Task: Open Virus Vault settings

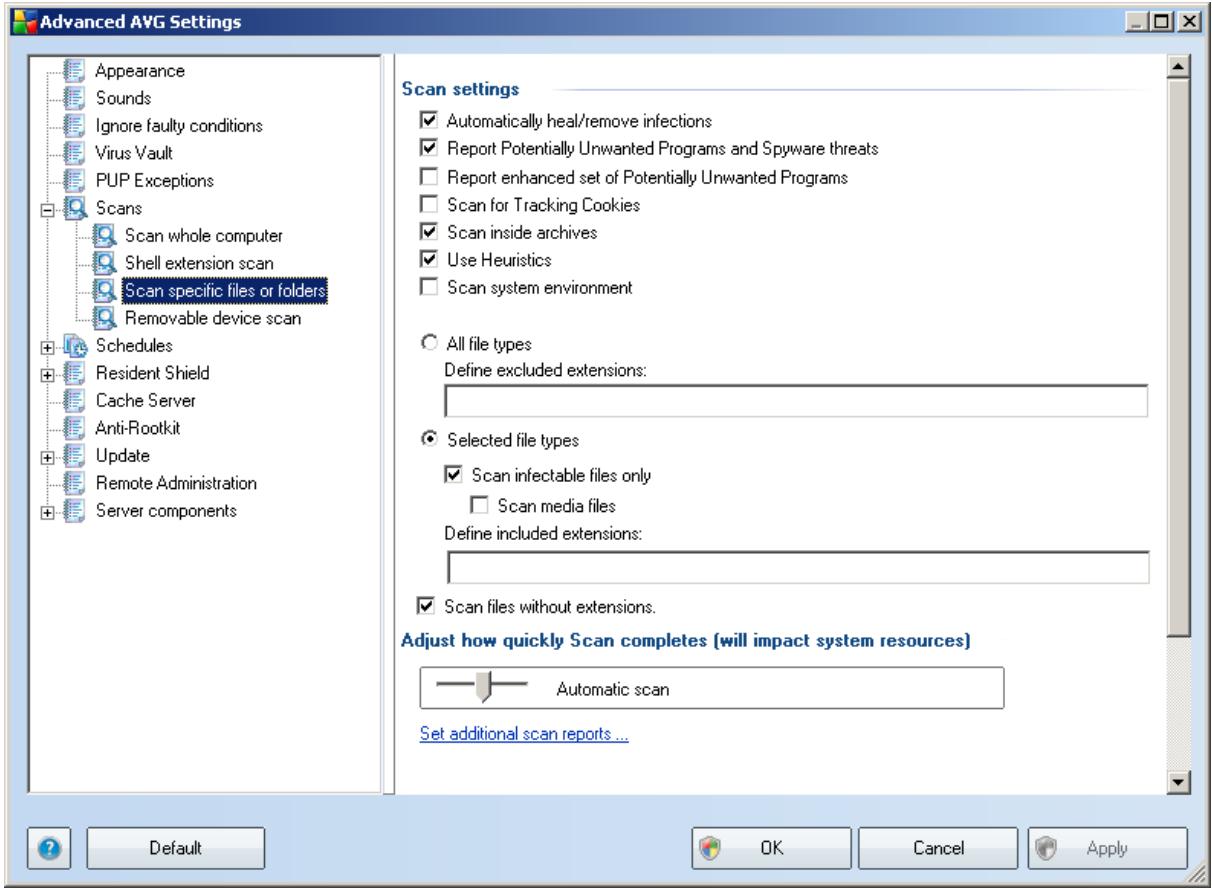Action: (133, 153)
